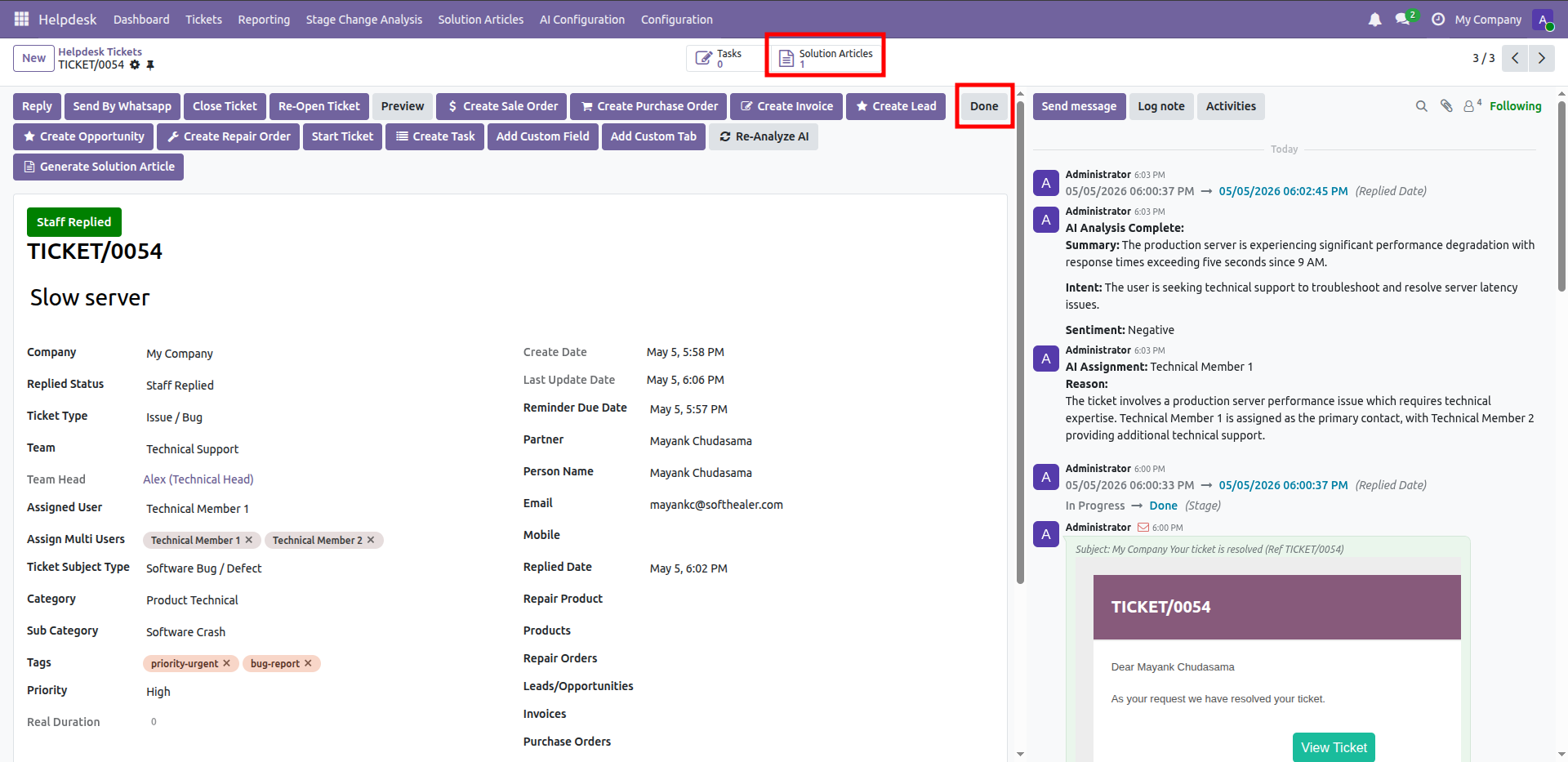Open the apps grid menu icon
Image resolution: width=1568 pixels, height=762 pixels.
click(21, 19)
